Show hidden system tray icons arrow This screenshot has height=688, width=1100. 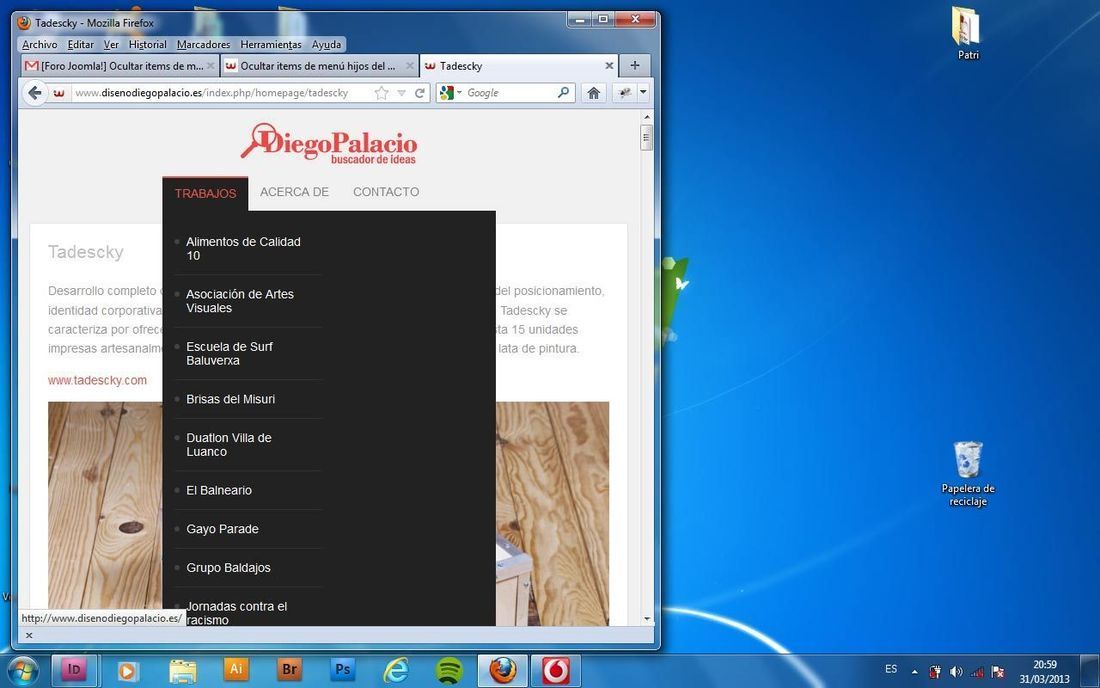pyautogui.click(x=914, y=672)
